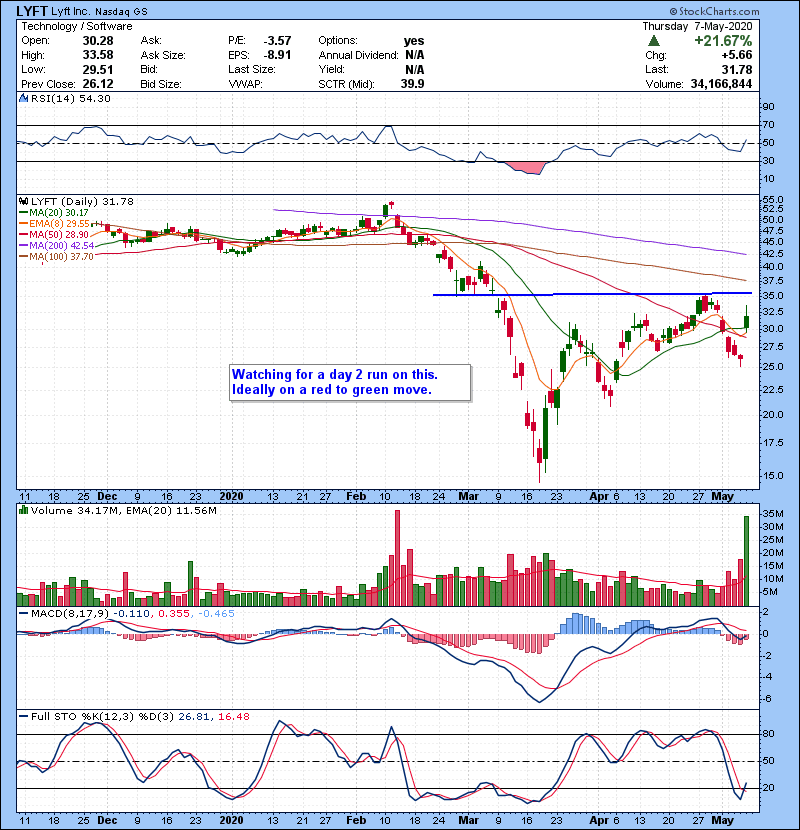
Task: Click the RSI(14) indicator icon
Action: 23,98
